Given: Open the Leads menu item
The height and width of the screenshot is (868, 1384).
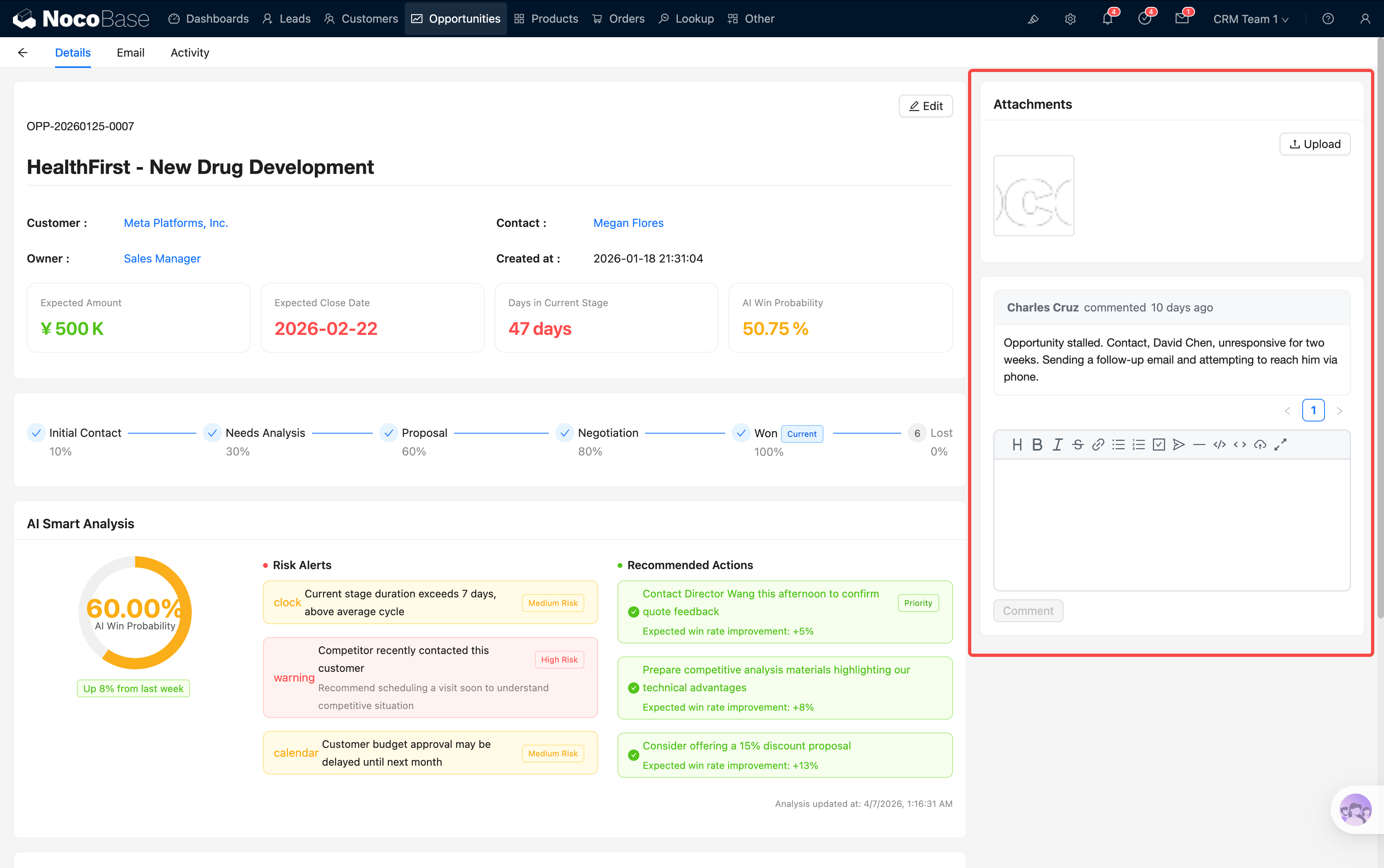Looking at the screenshot, I should point(287,19).
